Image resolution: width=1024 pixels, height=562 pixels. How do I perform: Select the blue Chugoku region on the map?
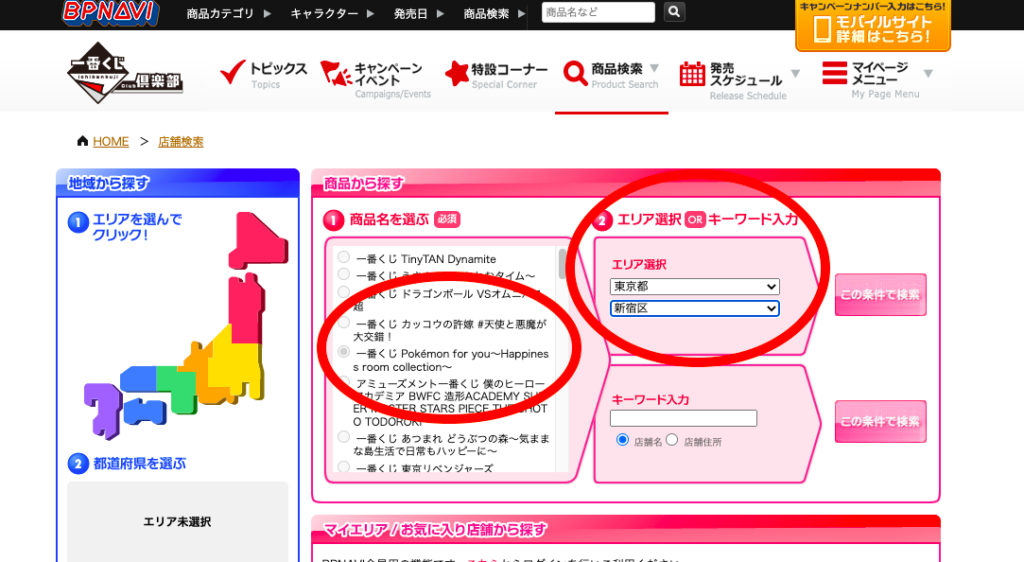(x=138, y=379)
